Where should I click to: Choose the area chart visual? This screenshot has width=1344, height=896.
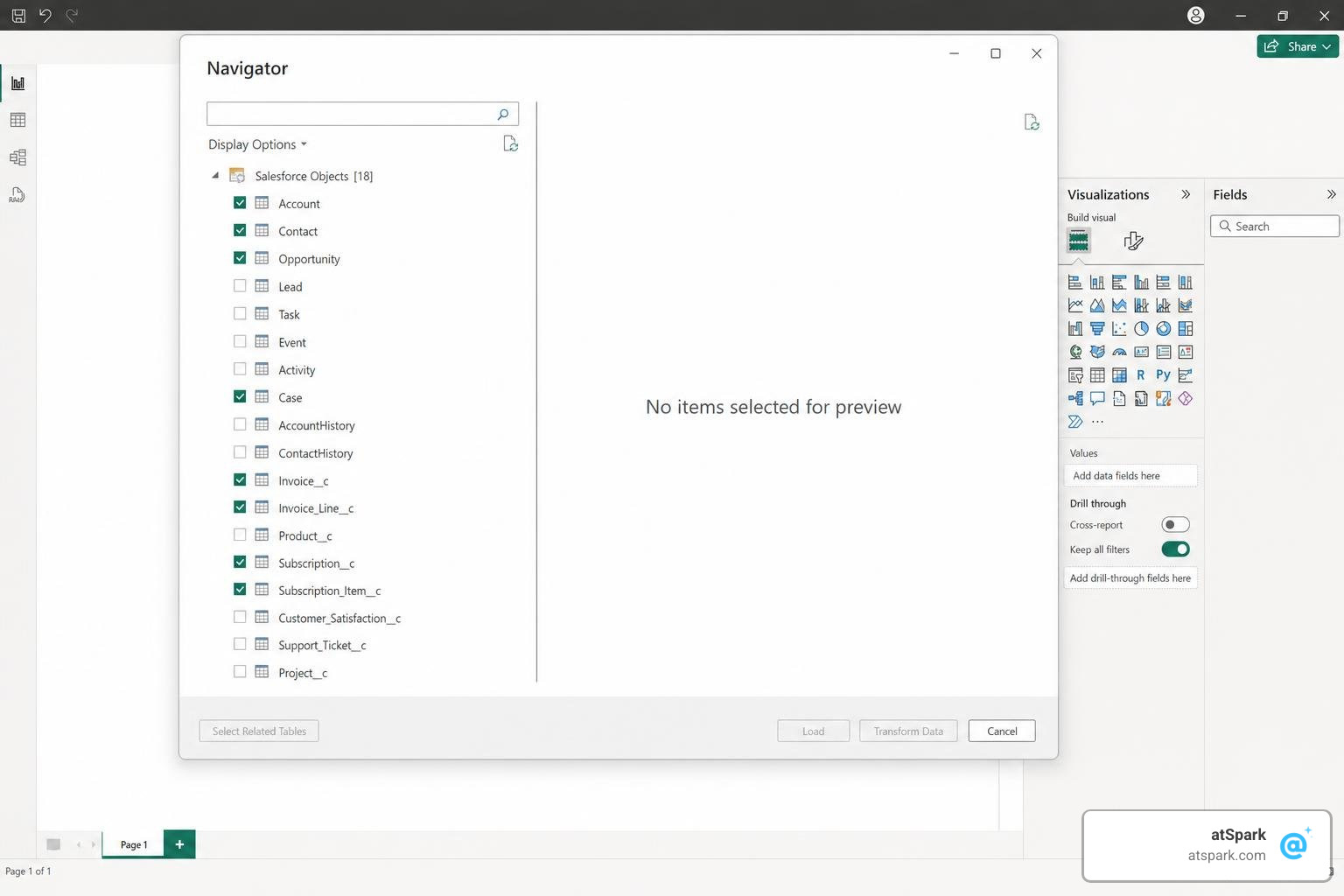pos(1097,305)
